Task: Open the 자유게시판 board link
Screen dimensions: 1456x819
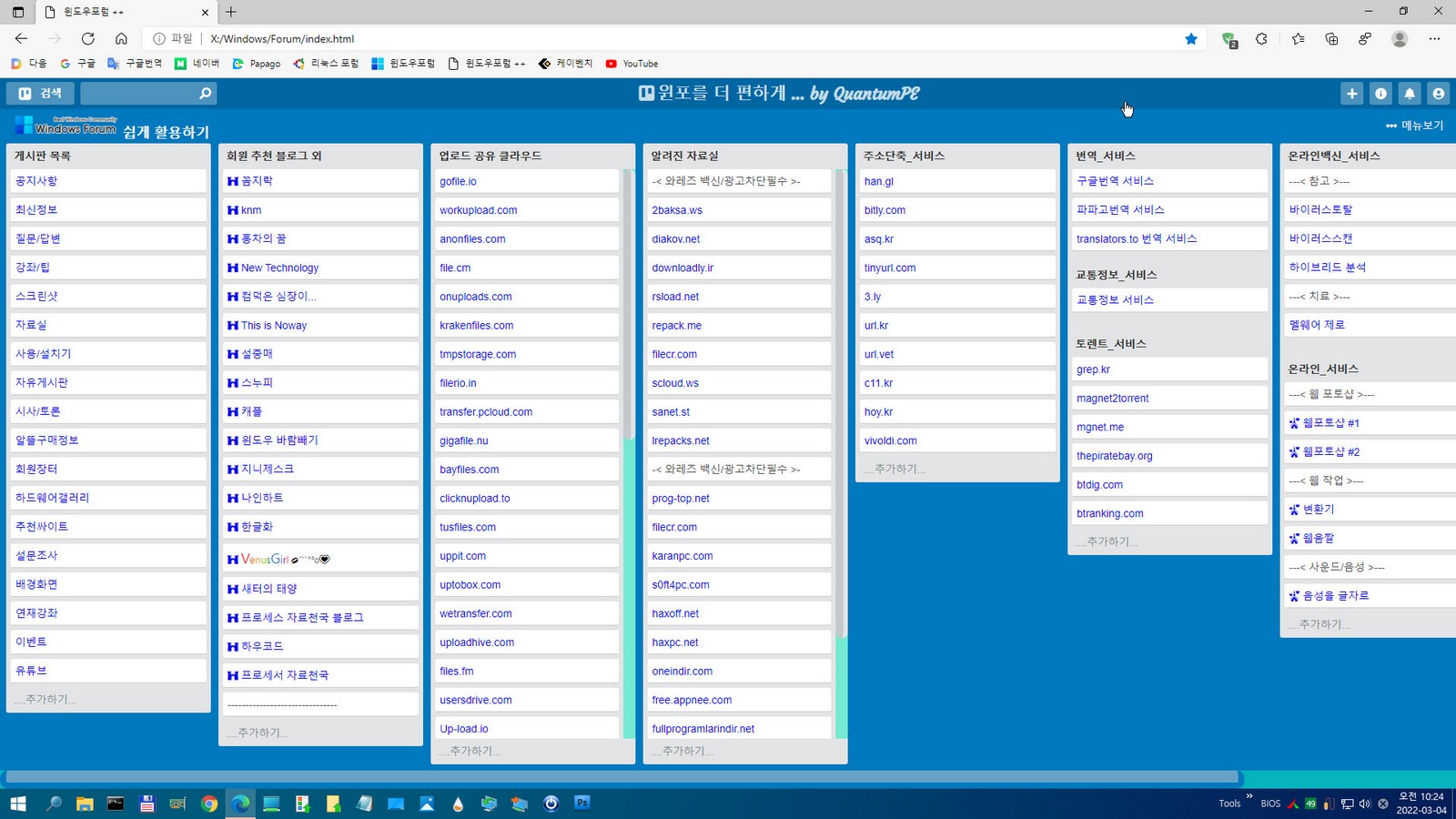Action: [108, 382]
